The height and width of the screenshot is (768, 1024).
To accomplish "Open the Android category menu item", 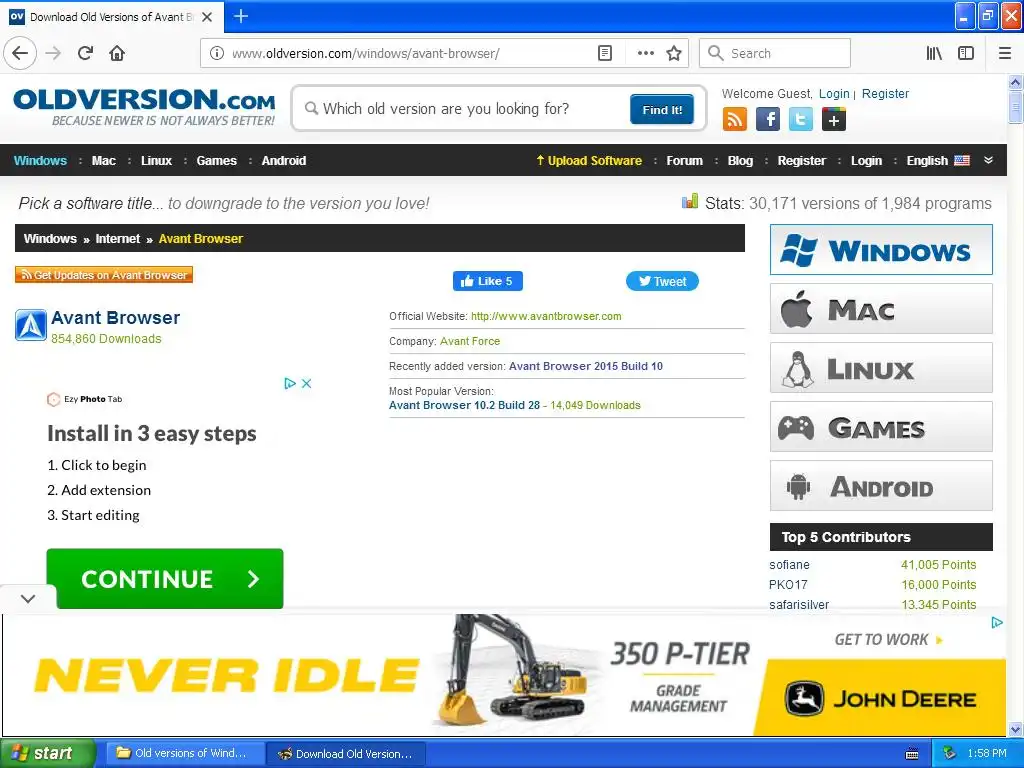I will 283,161.
